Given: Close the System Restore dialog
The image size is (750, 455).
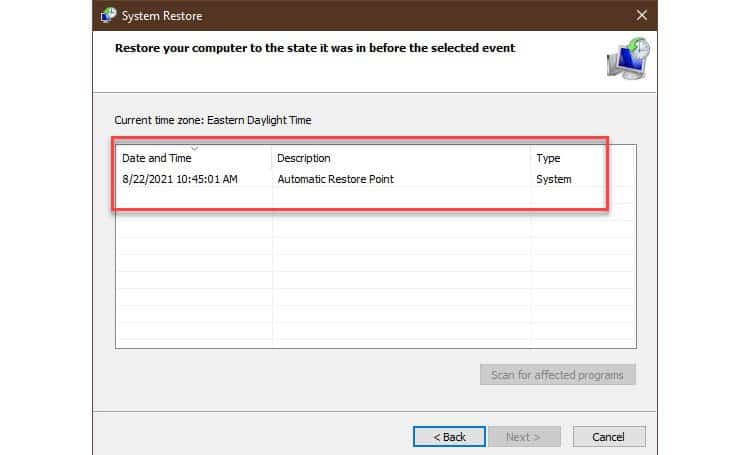Looking at the screenshot, I should coord(642,15).
